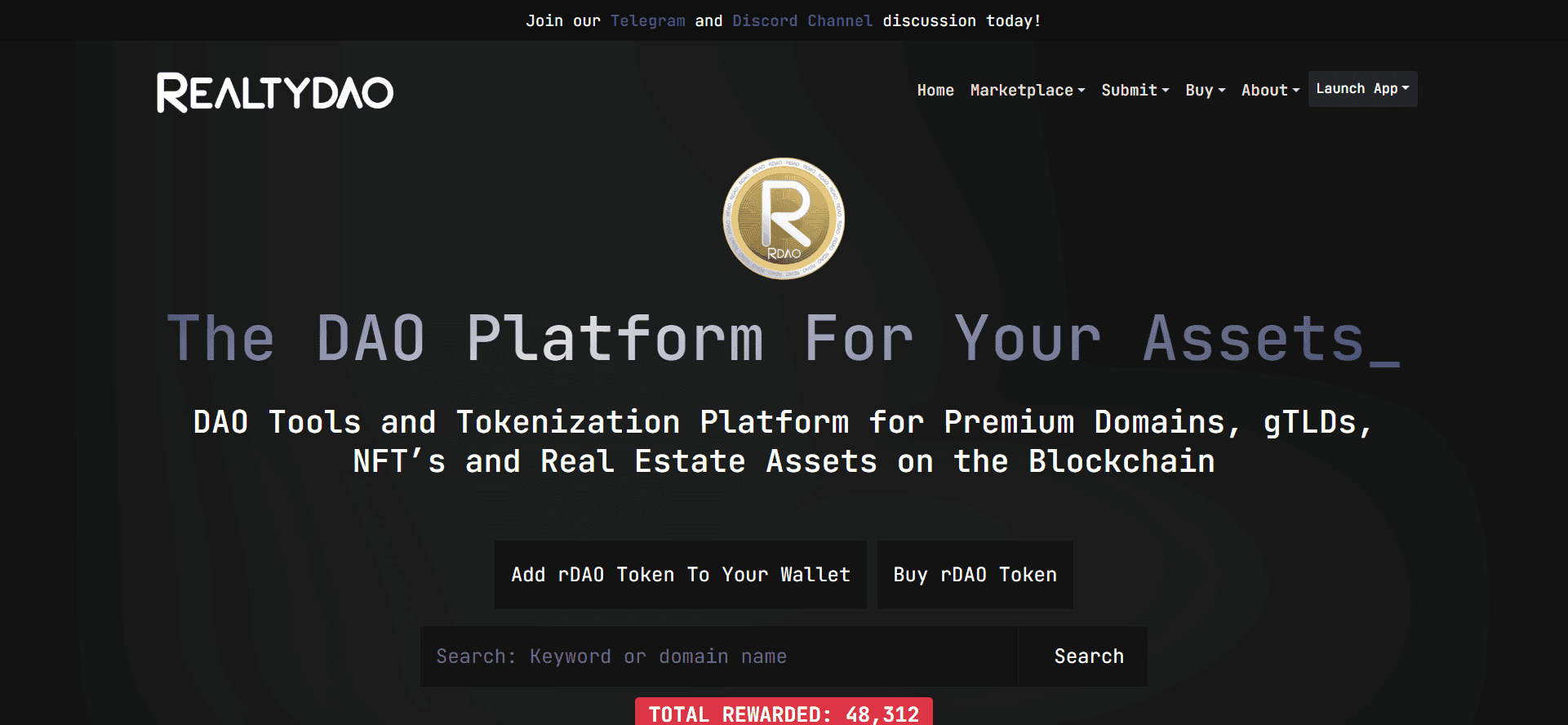1568x725 pixels.
Task: Go to the Home page
Action: pyautogui.click(x=935, y=90)
